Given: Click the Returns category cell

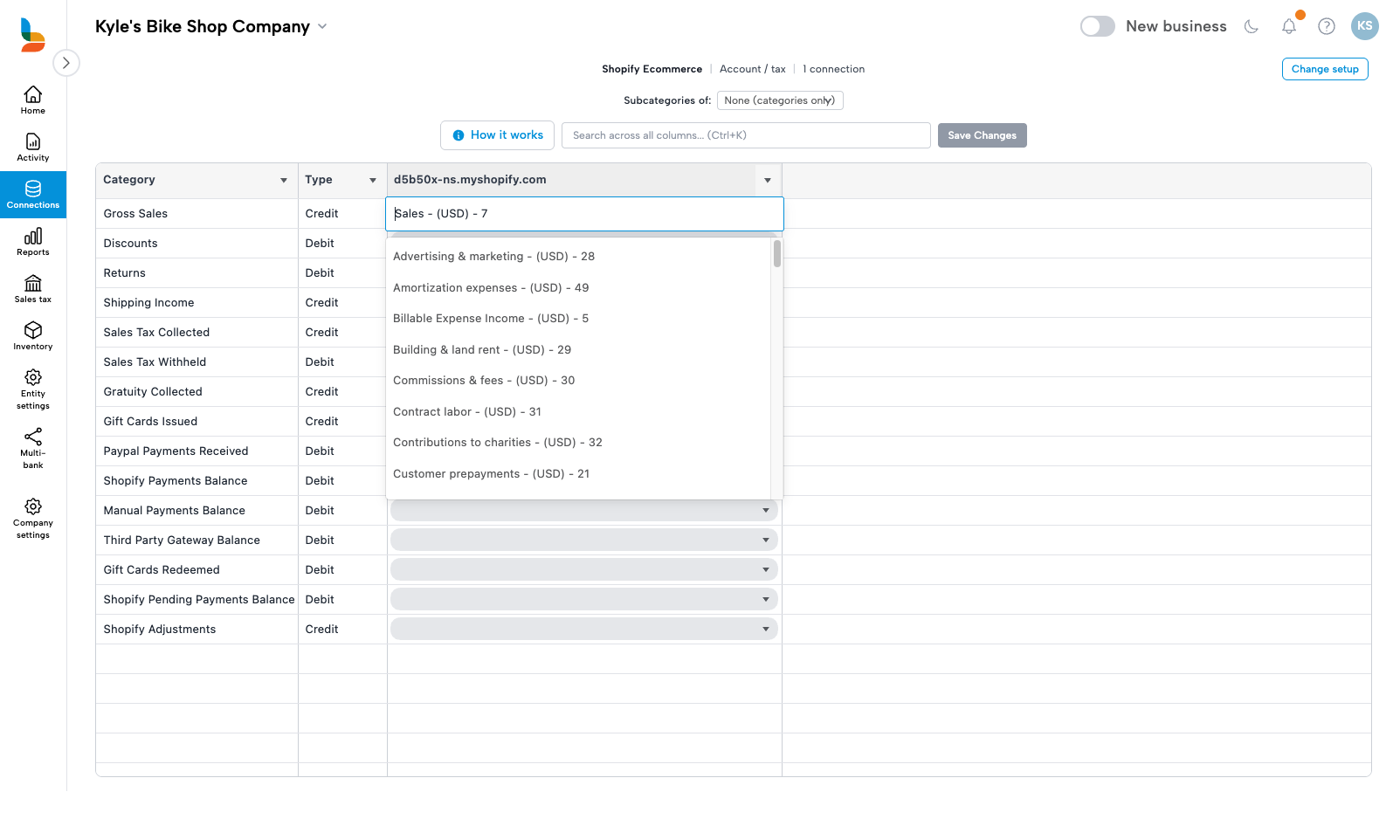Looking at the screenshot, I should pos(197,273).
